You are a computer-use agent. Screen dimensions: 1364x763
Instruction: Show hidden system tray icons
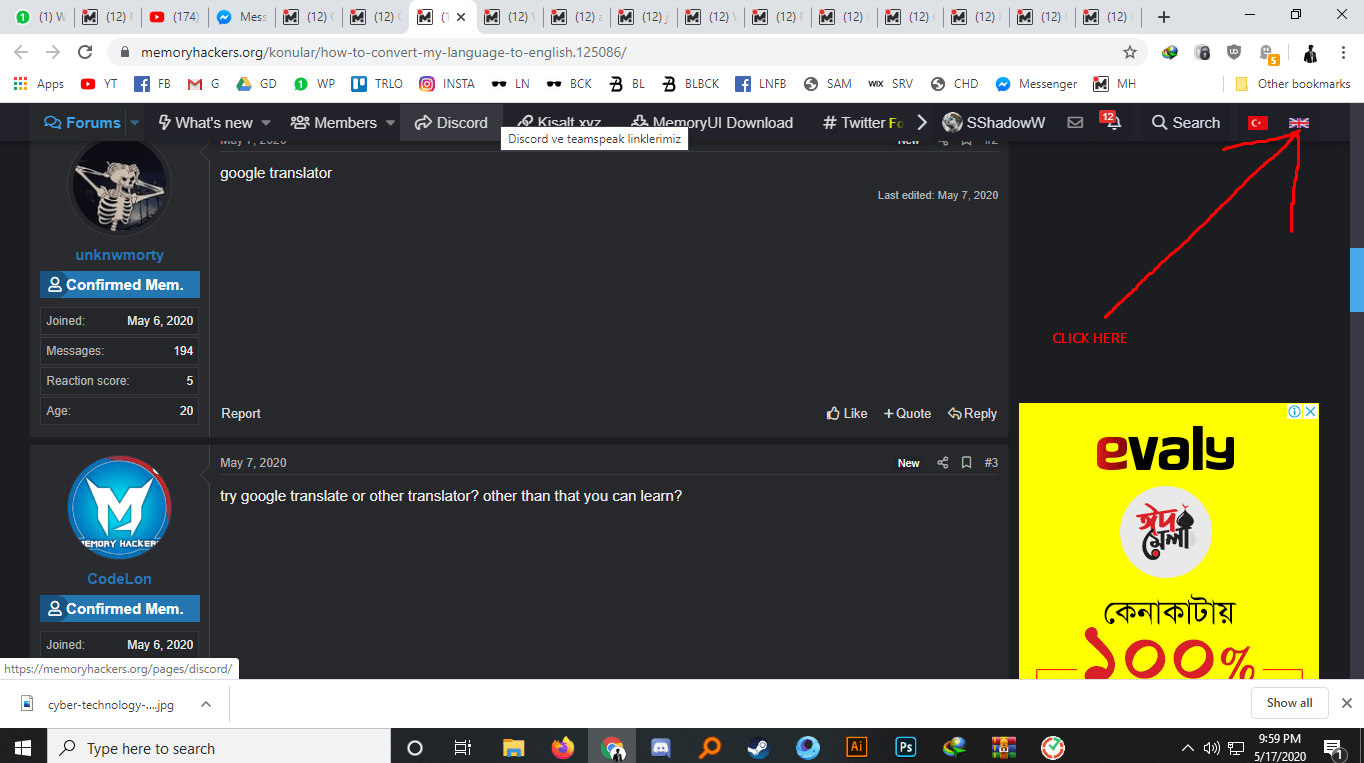[x=1188, y=747]
